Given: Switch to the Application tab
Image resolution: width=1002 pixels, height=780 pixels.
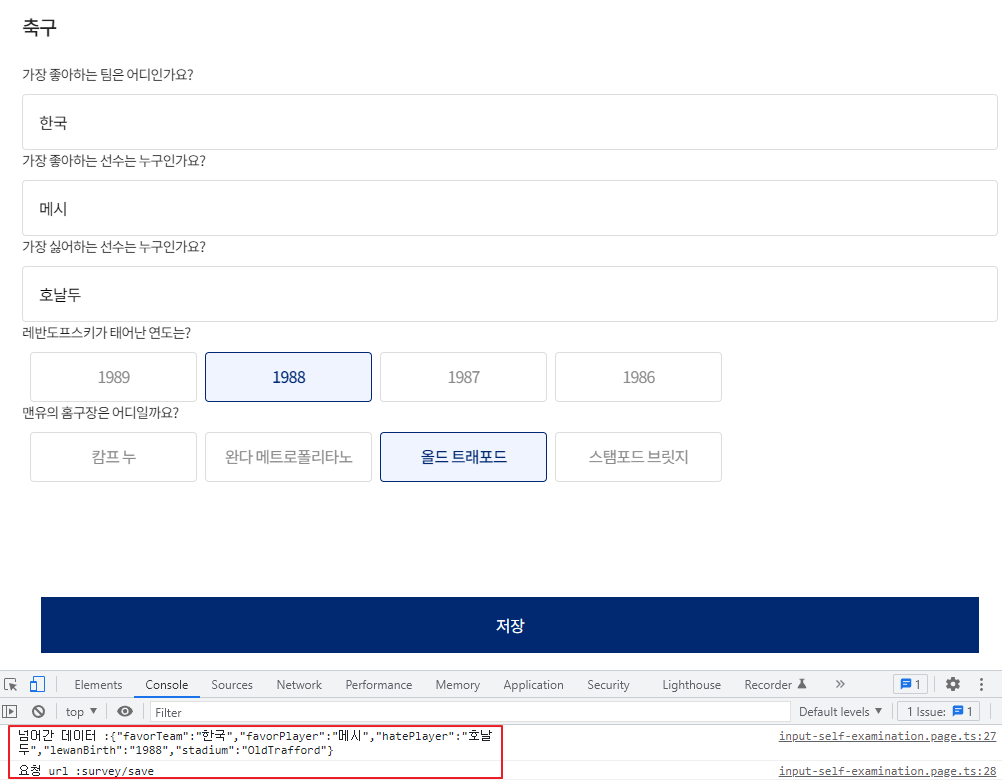Looking at the screenshot, I should pyautogui.click(x=534, y=684).
